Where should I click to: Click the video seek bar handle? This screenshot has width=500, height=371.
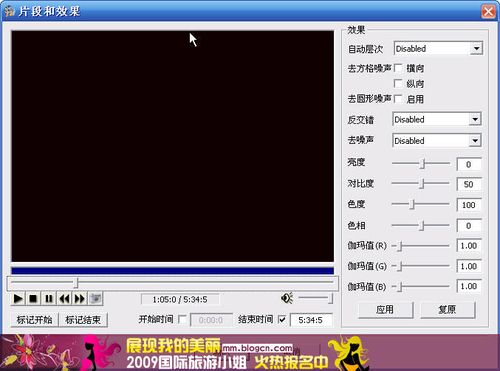[76, 283]
